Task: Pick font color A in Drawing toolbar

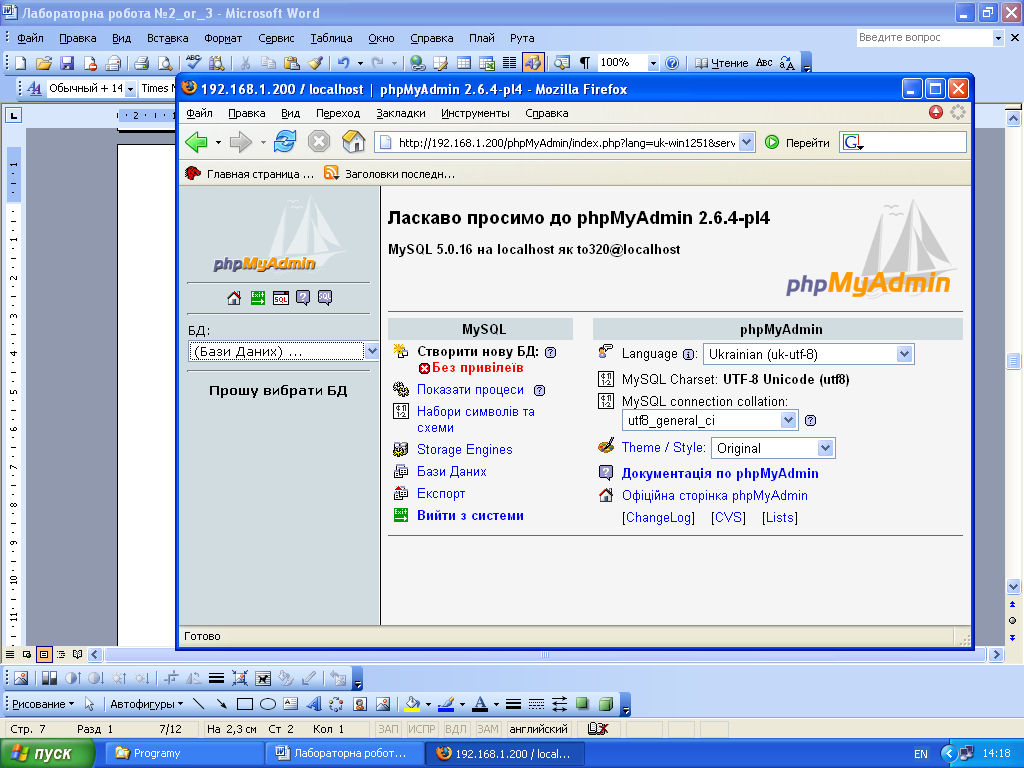Action: click(x=480, y=704)
